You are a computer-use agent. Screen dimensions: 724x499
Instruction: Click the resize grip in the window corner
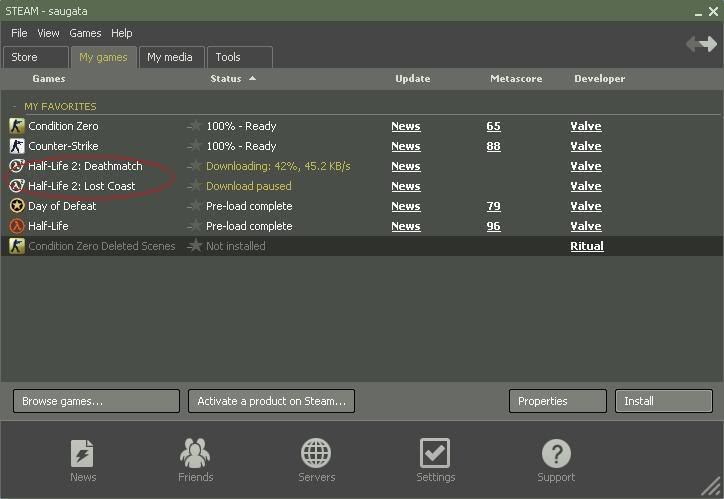click(x=712, y=487)
